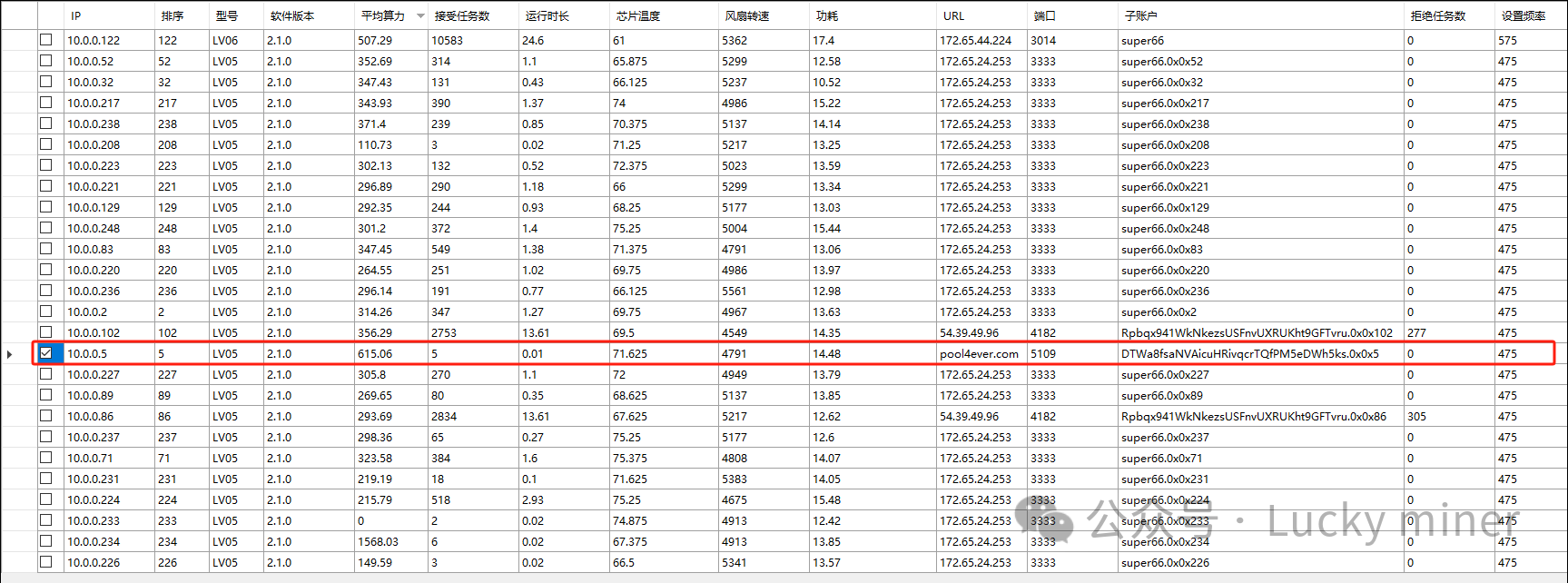
Task: Click the 305 rejected tasks cell
Action: 1416,417
